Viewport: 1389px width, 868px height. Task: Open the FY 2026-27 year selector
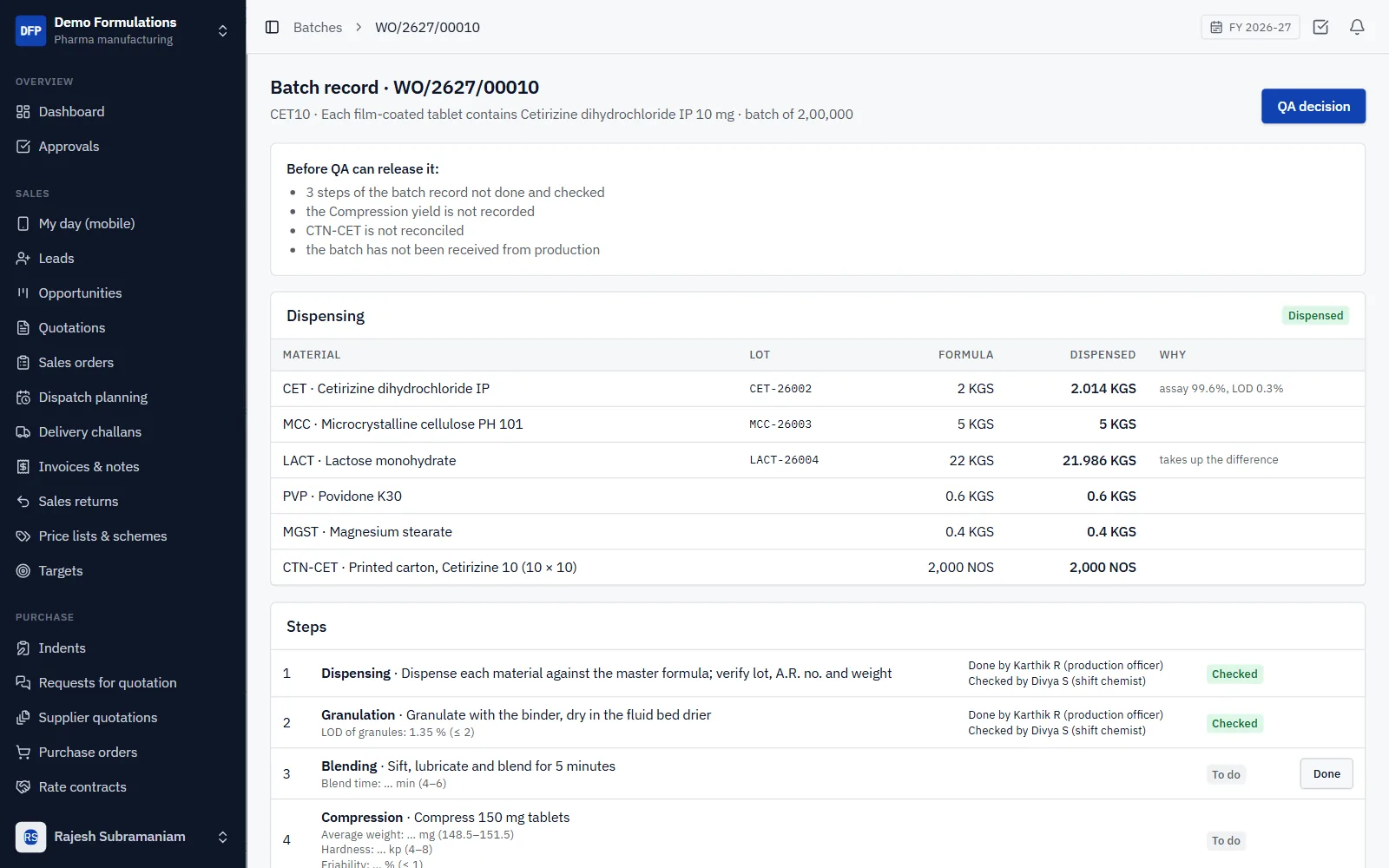(1250, 27)
